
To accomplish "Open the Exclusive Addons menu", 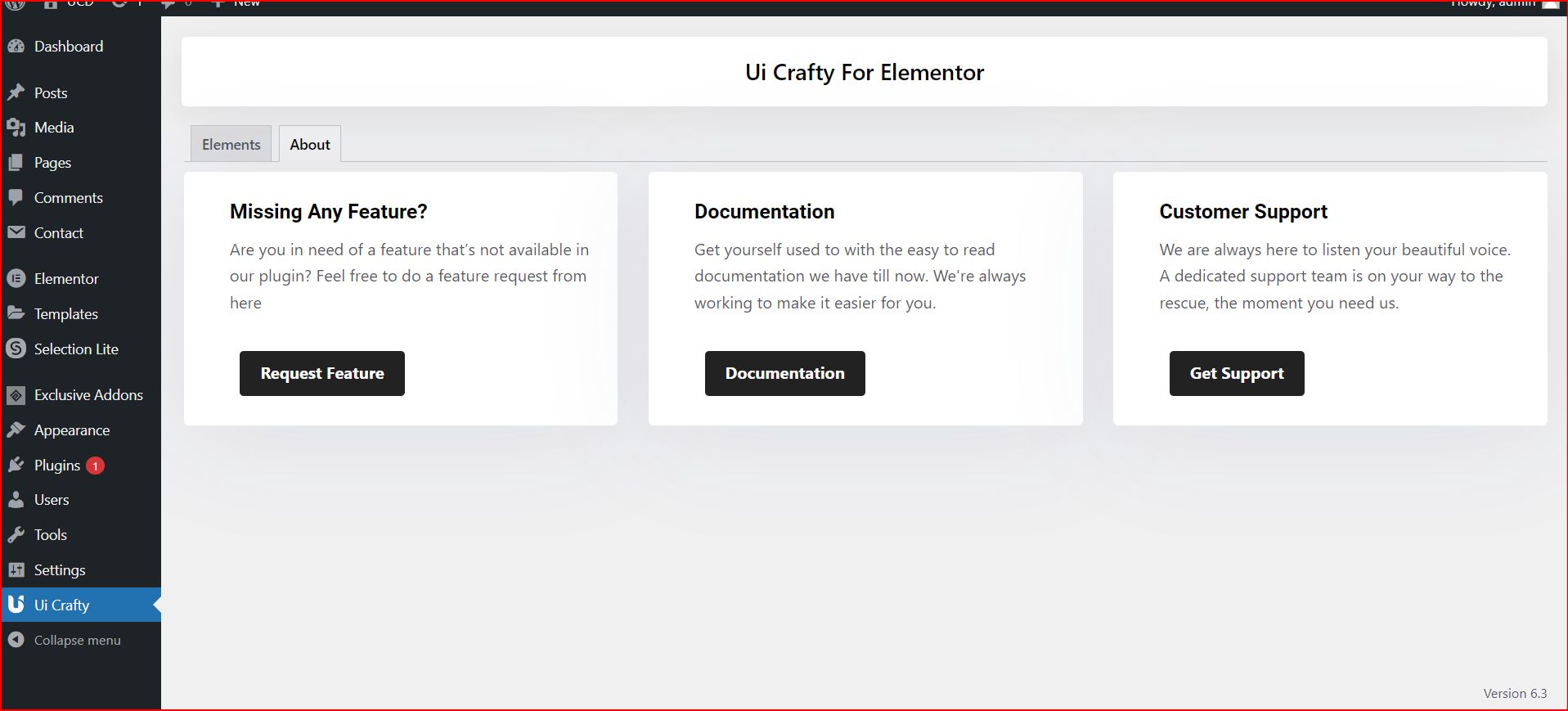I will point(81,395).
